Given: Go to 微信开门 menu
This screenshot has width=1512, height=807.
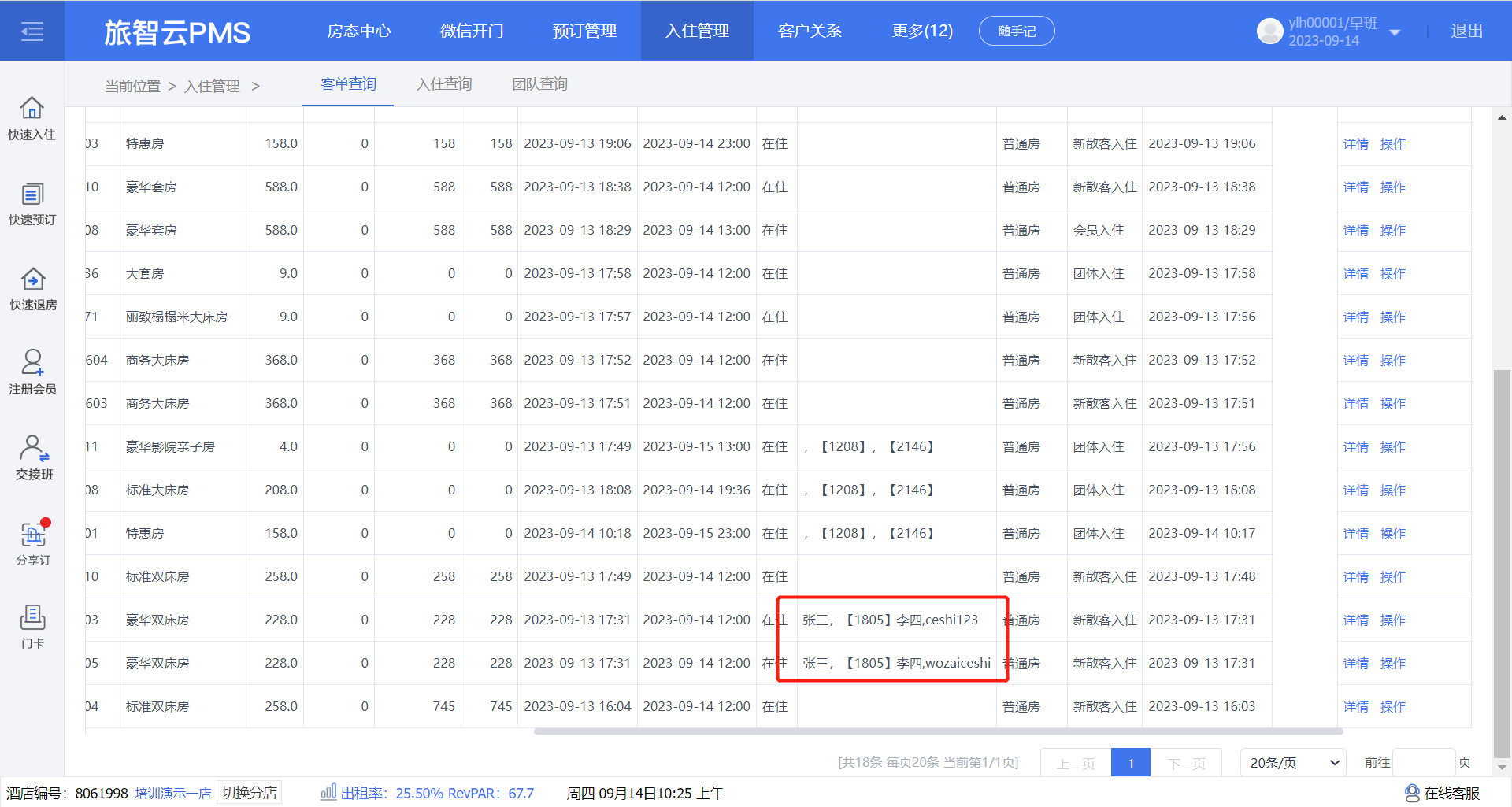Looking at the screenshot, I should 472,31.
